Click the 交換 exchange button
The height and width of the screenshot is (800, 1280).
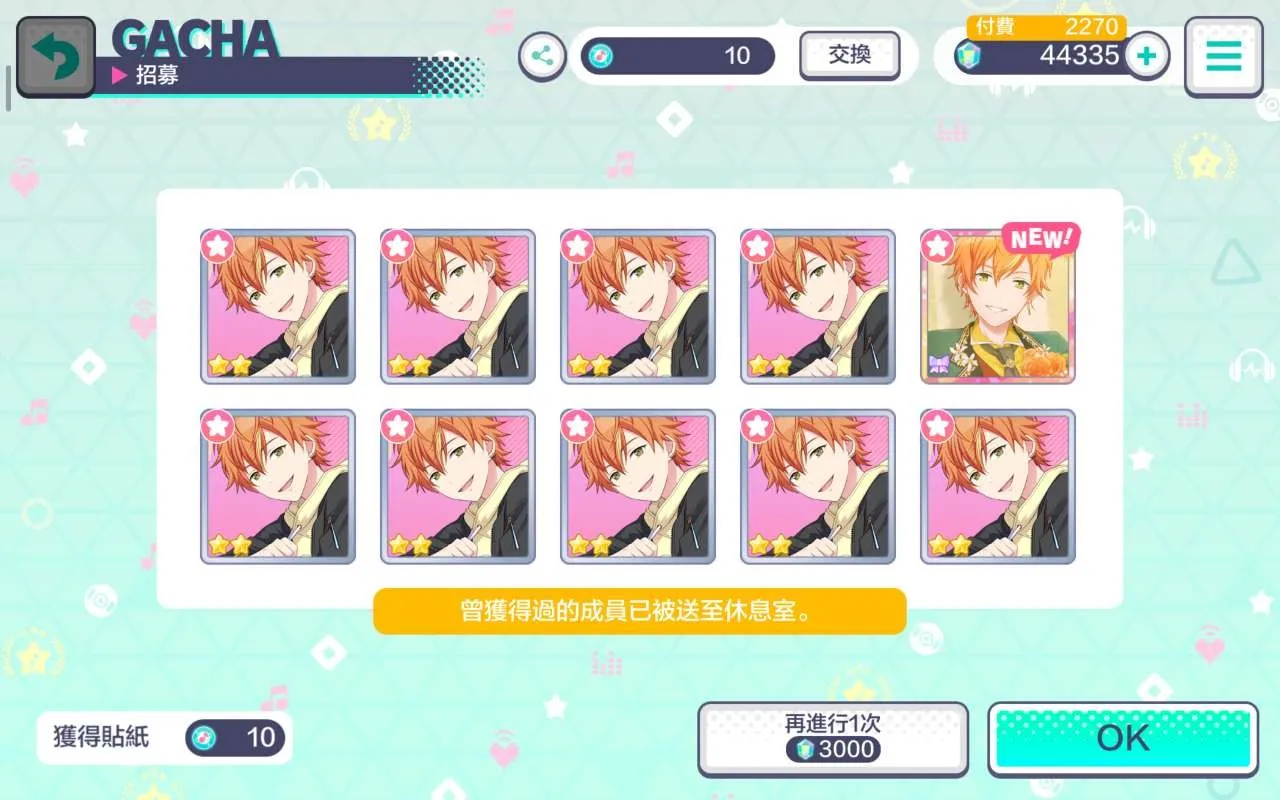click(850, 55)
